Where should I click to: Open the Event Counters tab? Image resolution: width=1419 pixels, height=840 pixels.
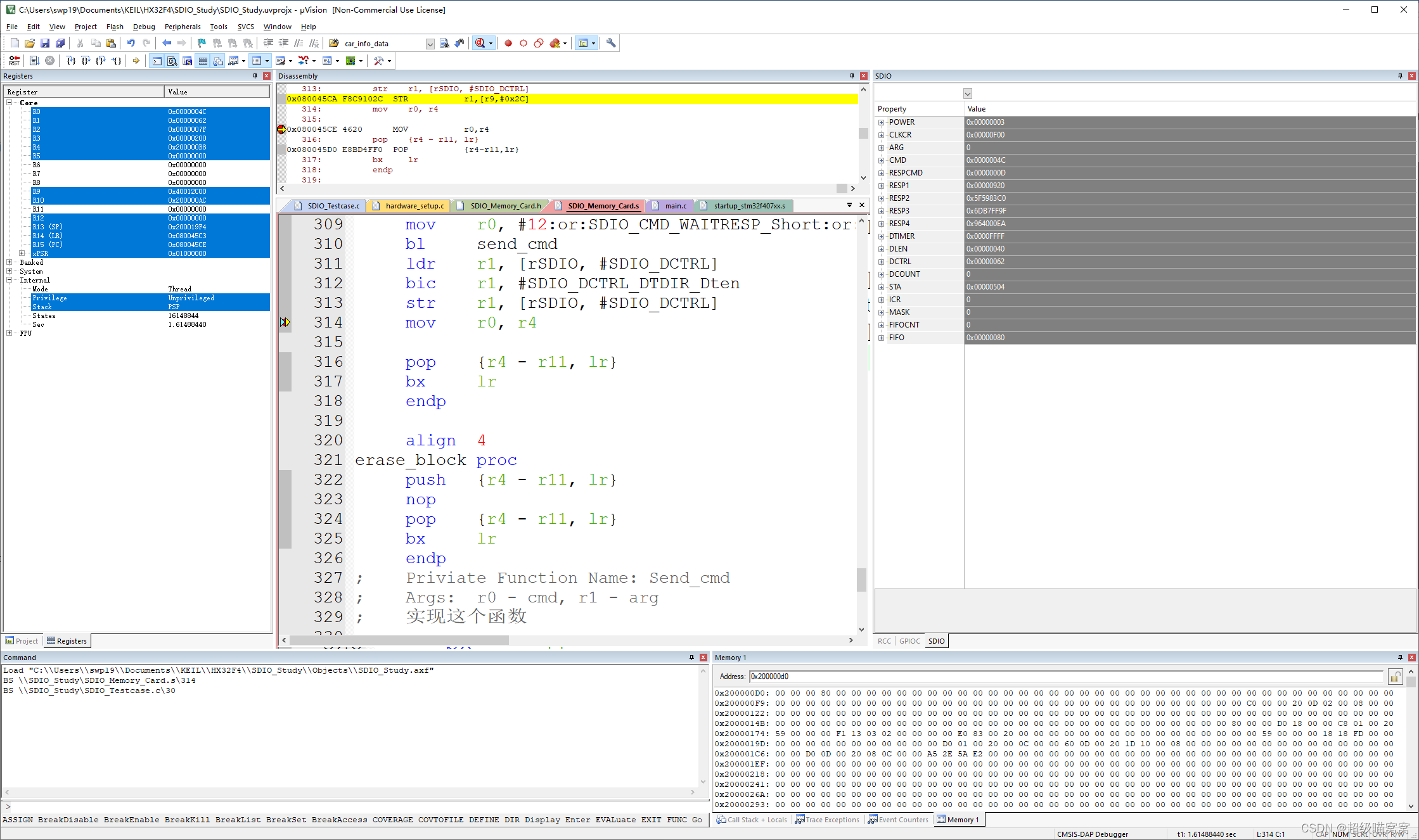pos(898,820)
